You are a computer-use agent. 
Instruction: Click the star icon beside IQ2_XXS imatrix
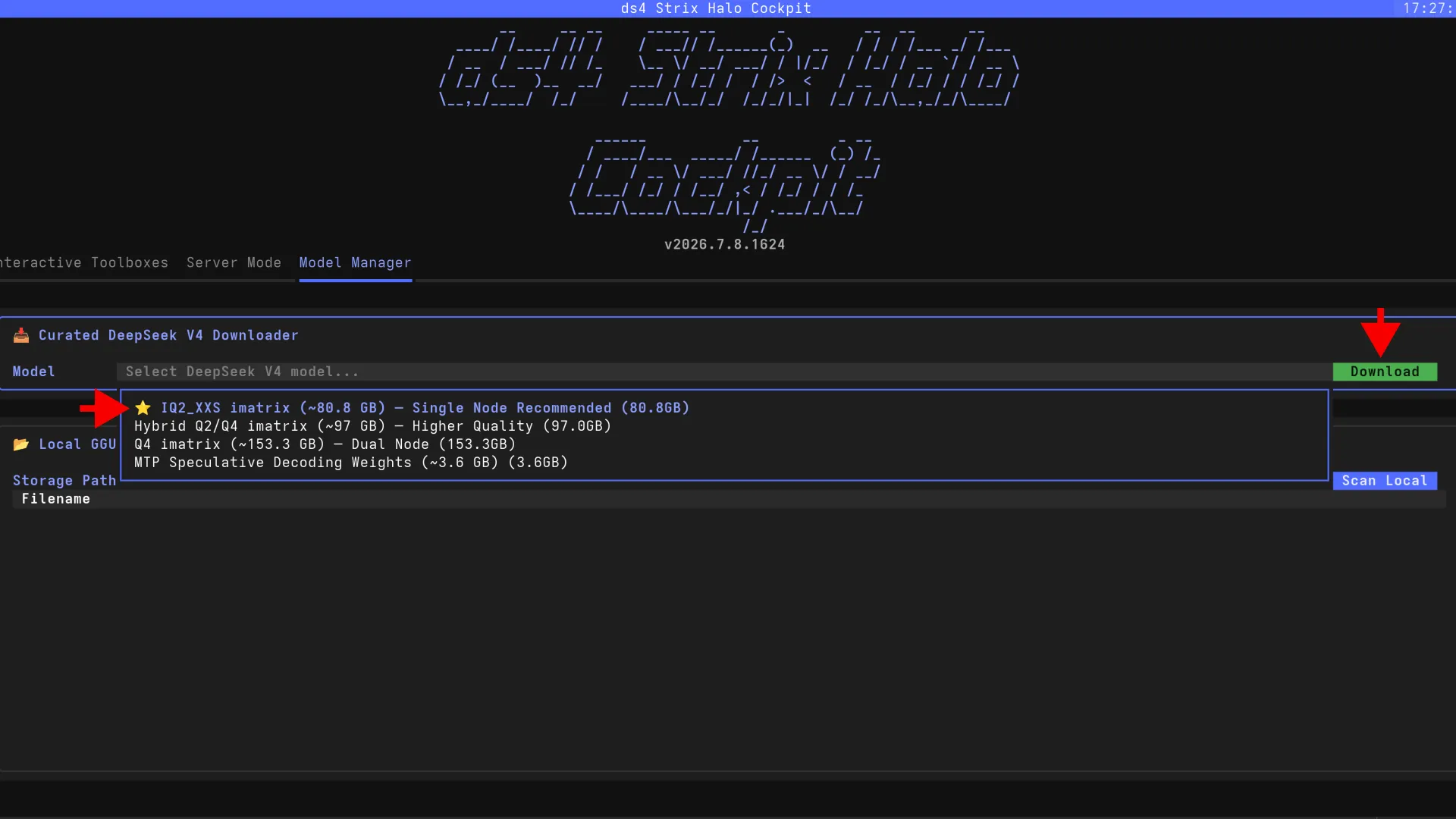(x=143, y=408)
